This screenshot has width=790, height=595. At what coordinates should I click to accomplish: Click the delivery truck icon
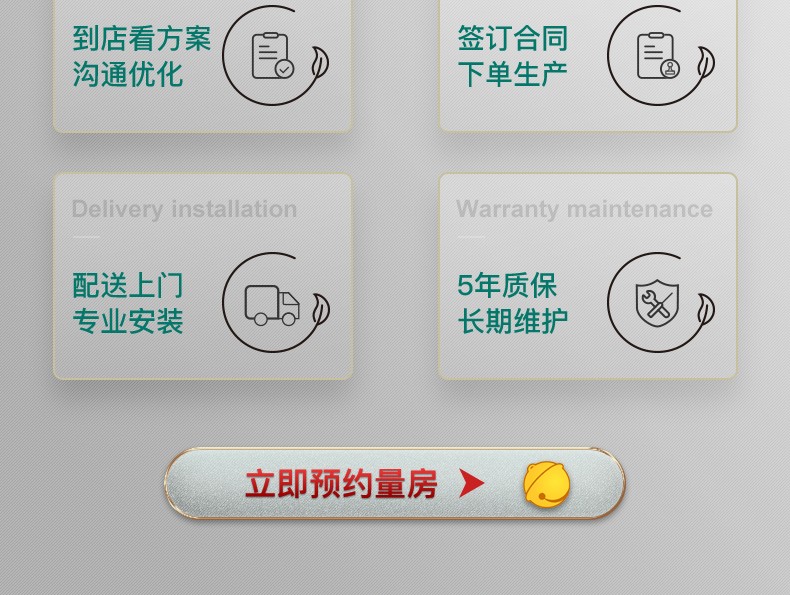(272, 305)
